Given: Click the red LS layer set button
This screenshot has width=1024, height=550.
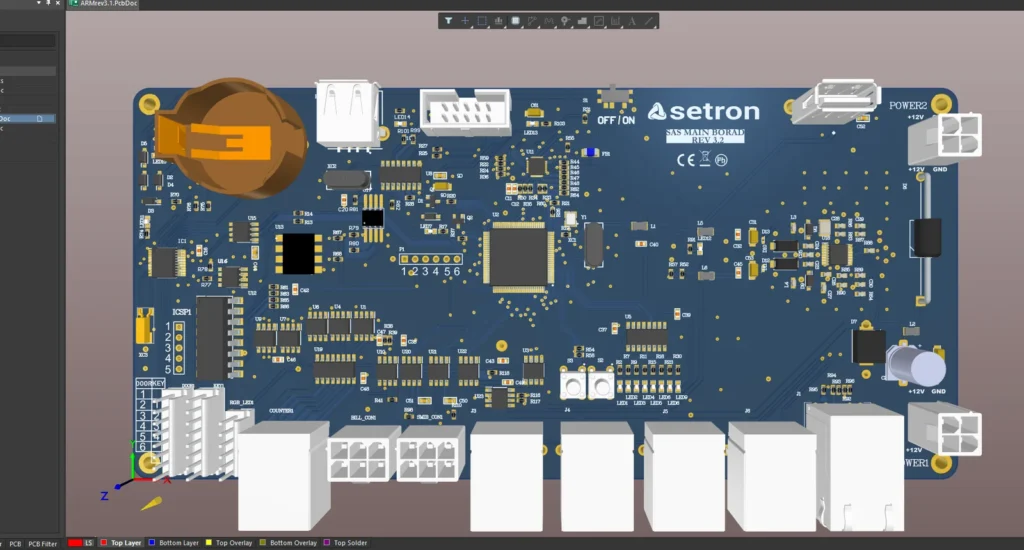Looking at the screenshot, I should pyautogui.click(x=81, y=543).
